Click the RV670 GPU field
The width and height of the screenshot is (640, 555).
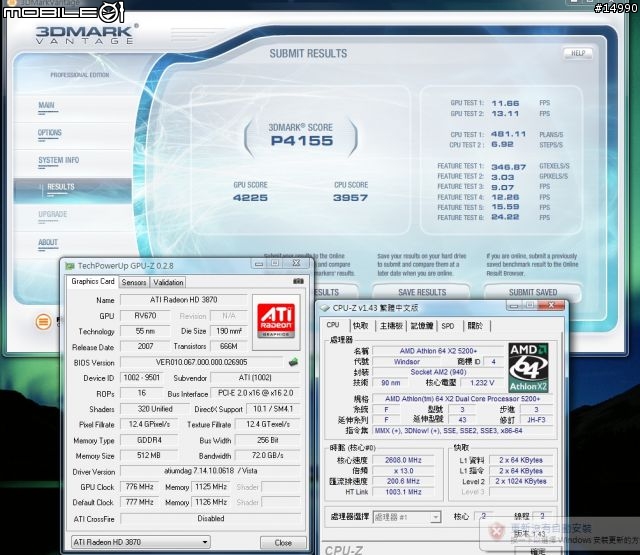145,315
